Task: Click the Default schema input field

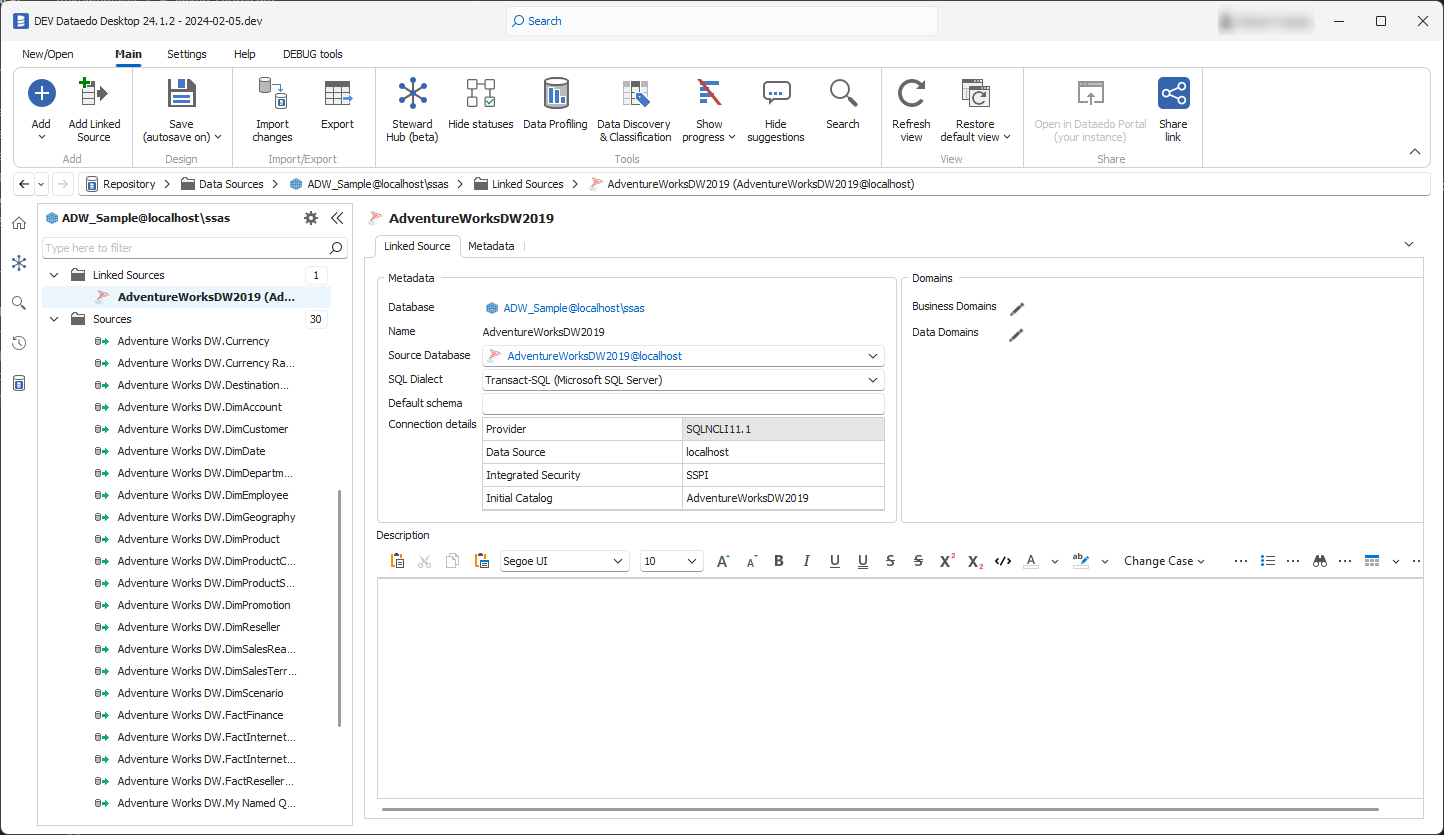Action: (683, 403)
